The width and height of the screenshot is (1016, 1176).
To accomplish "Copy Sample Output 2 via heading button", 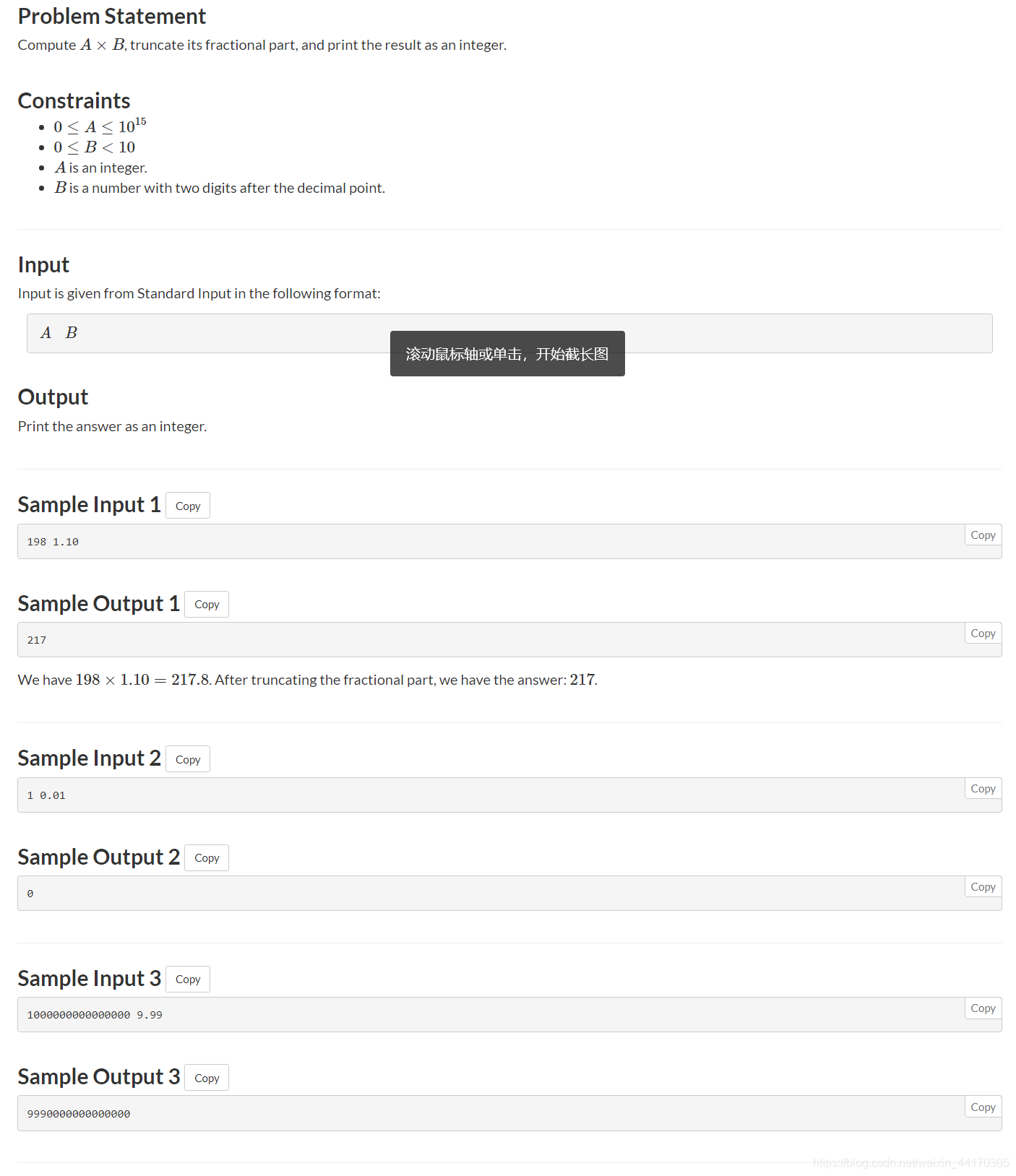I will coord(207,858).
